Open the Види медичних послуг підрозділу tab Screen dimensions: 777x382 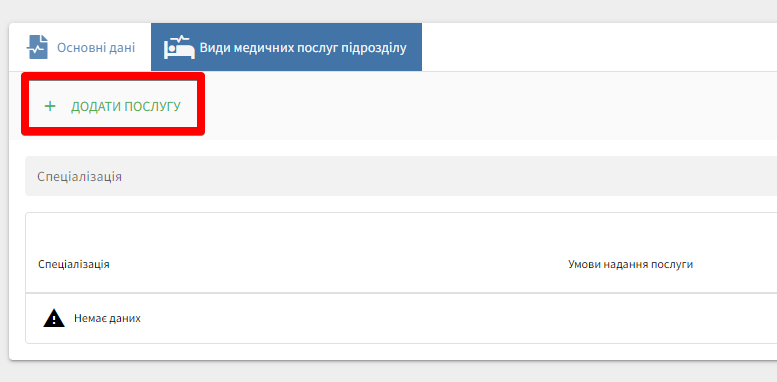[x=286, y=47]
